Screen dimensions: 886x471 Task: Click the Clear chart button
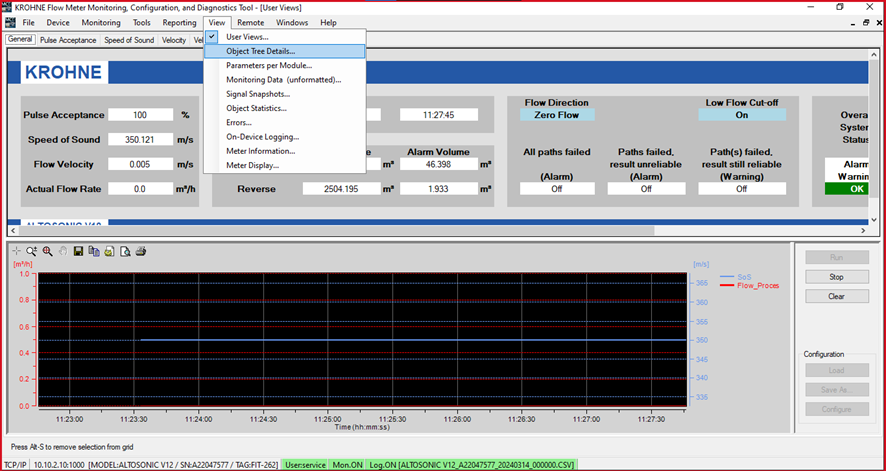click(x=837, y=296)
